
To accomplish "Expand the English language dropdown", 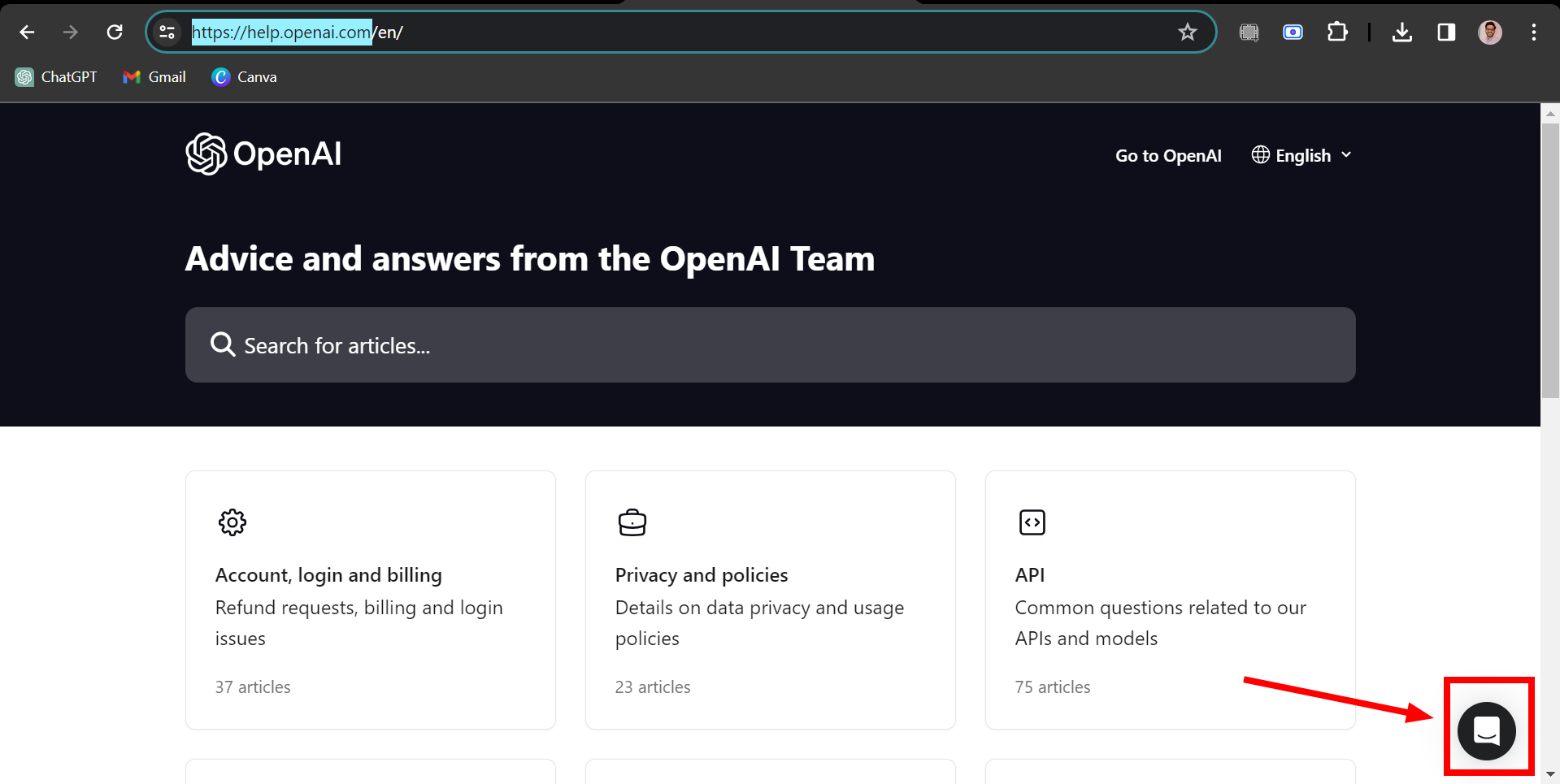I will pyautogui.click(x=1301, y=155).
